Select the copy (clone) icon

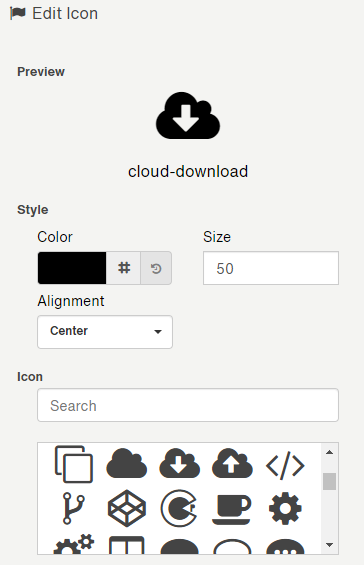coord(74,464)
